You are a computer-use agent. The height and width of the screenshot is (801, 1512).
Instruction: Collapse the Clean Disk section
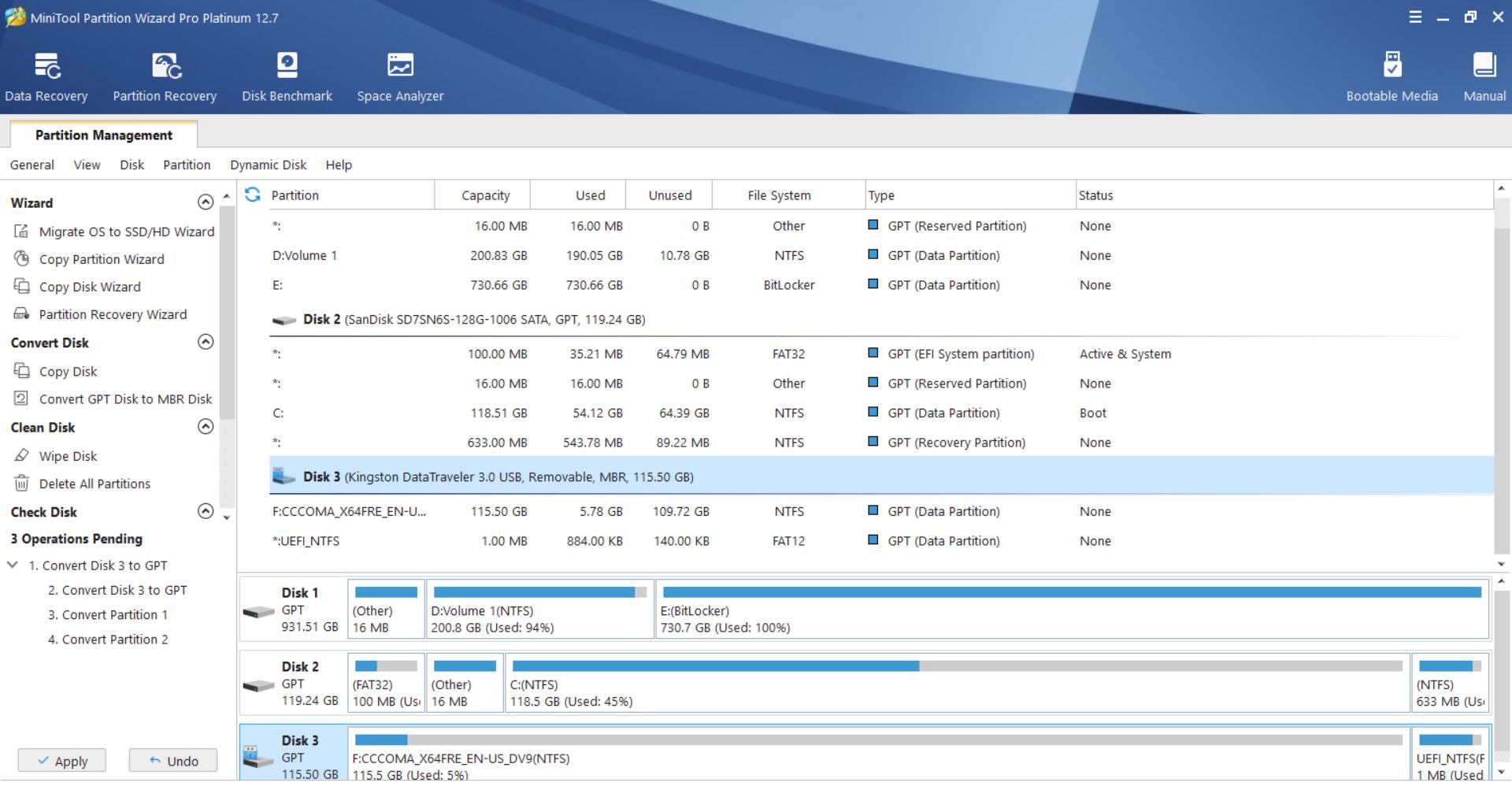click(206, 427)
